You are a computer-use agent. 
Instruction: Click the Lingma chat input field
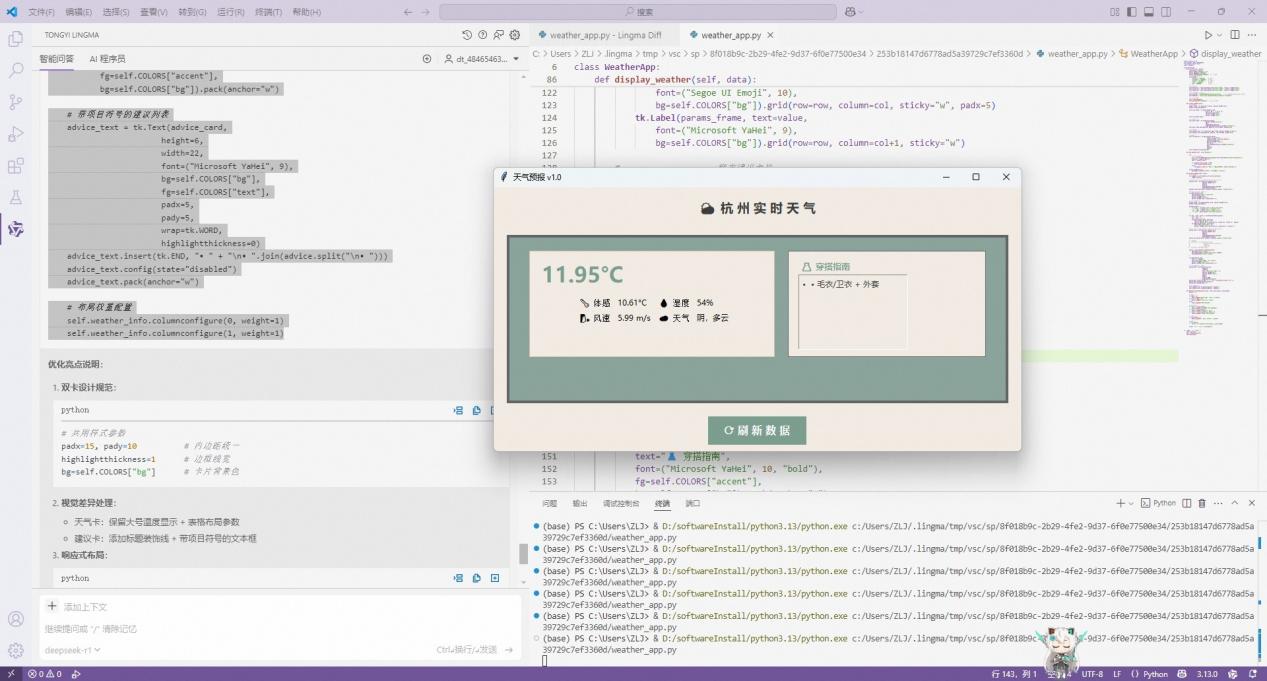pyautogui.click(x=281, y=629)
